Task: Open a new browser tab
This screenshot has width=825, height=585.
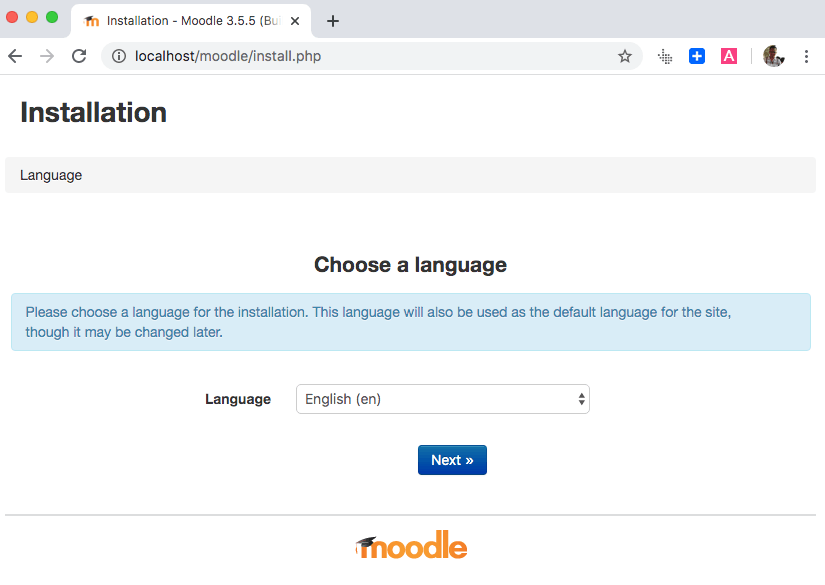Action: click(333, 20)
